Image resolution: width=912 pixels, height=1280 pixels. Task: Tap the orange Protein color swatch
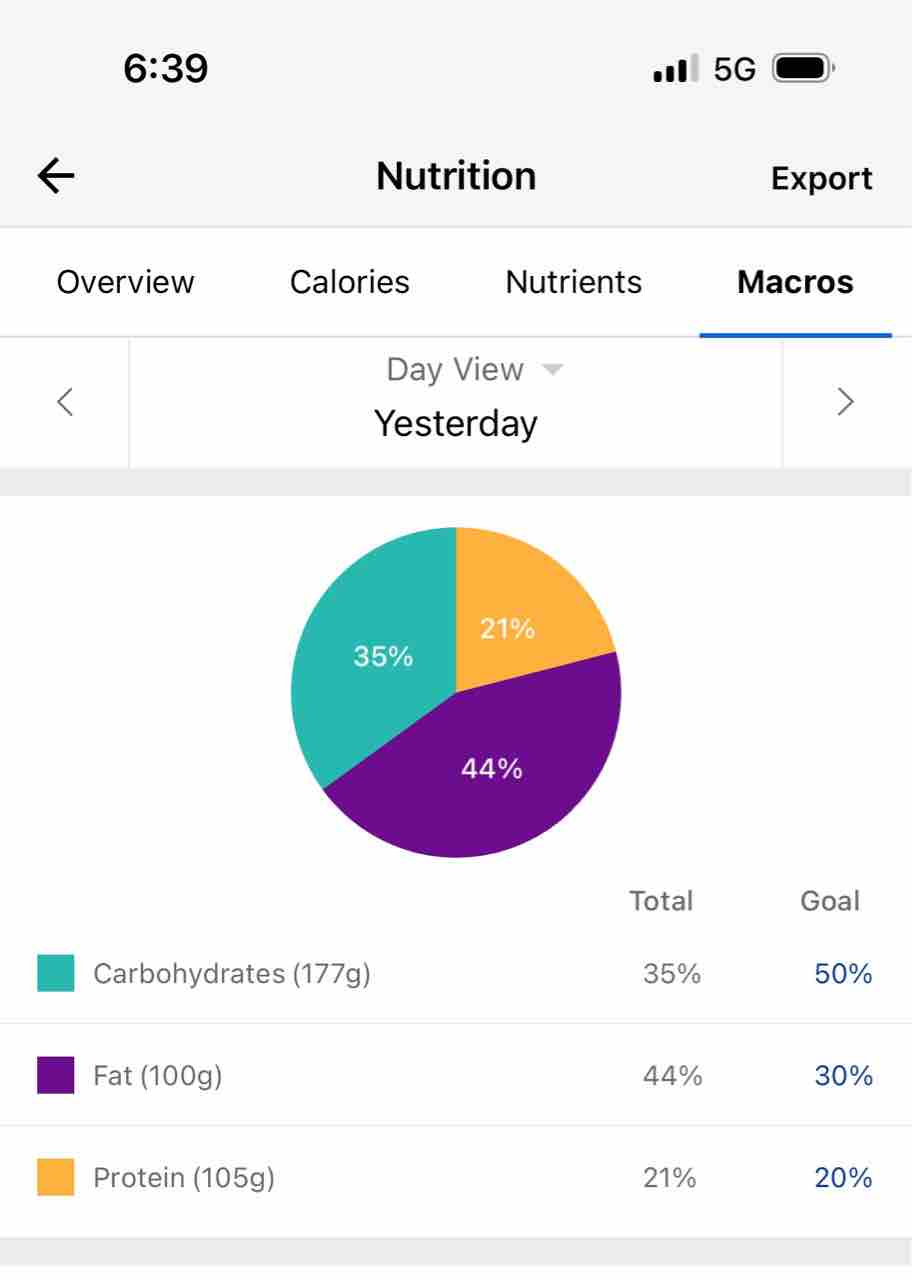coord(56,1177)
